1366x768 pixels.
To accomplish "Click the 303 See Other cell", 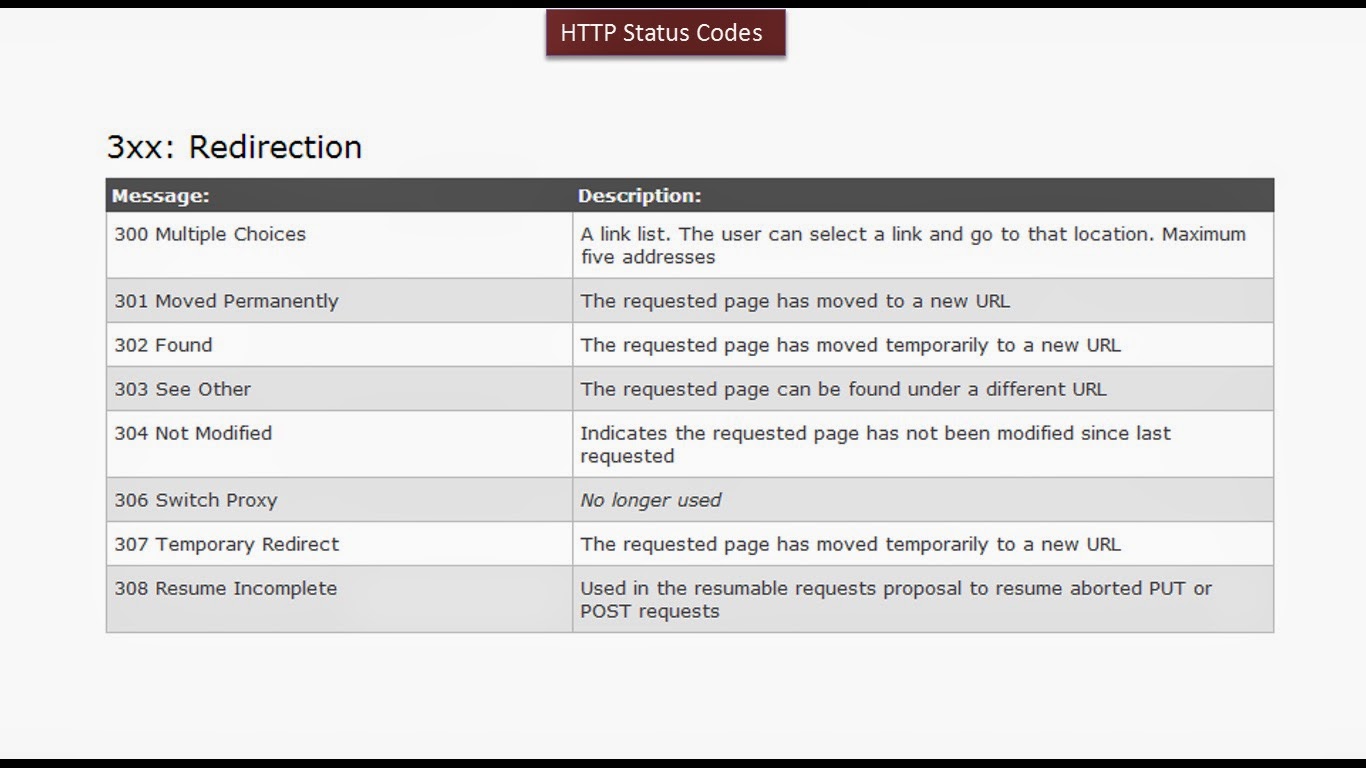I will point(182,389).
